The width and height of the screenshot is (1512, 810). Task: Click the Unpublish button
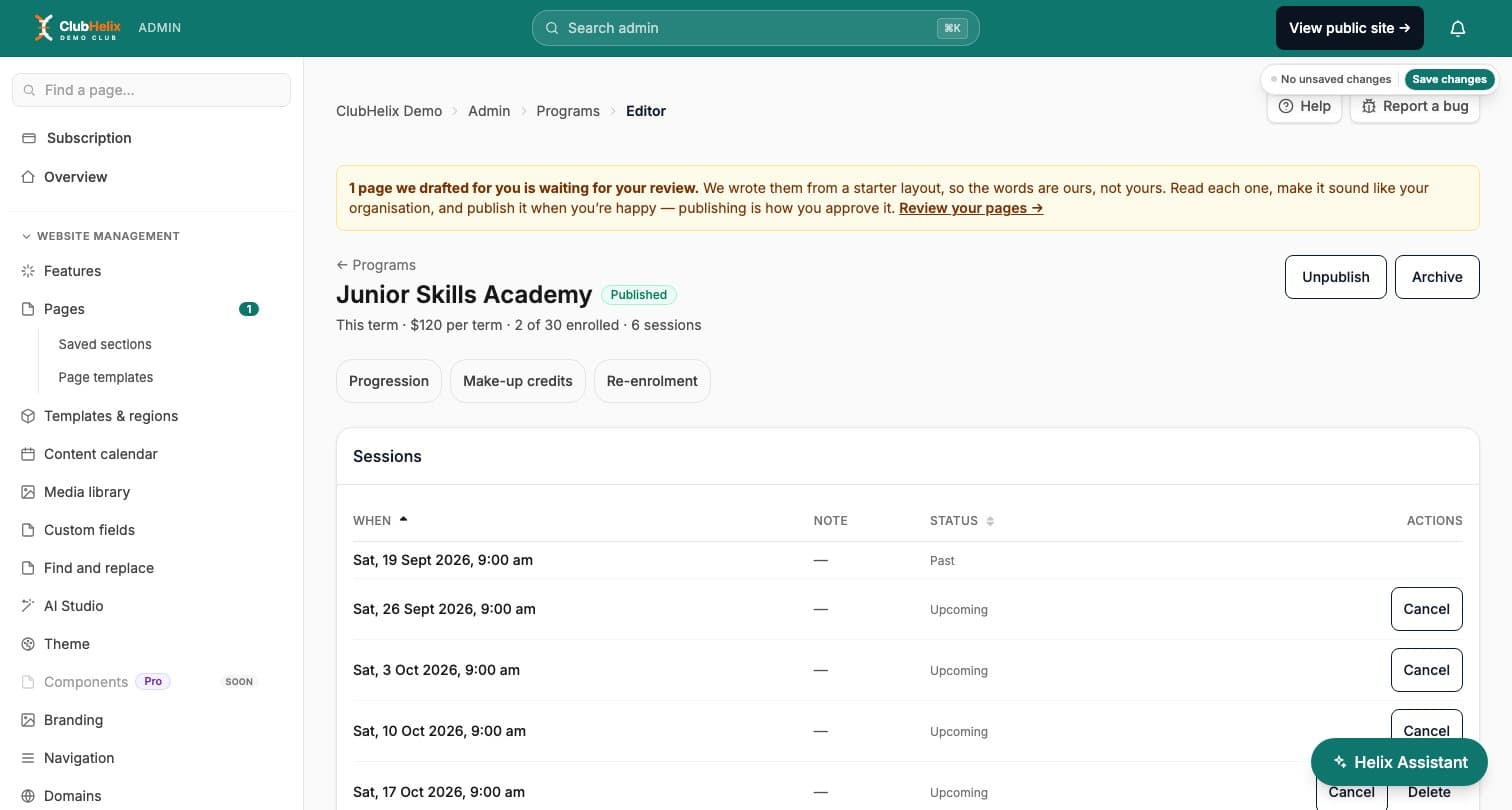coord(1336,277)
